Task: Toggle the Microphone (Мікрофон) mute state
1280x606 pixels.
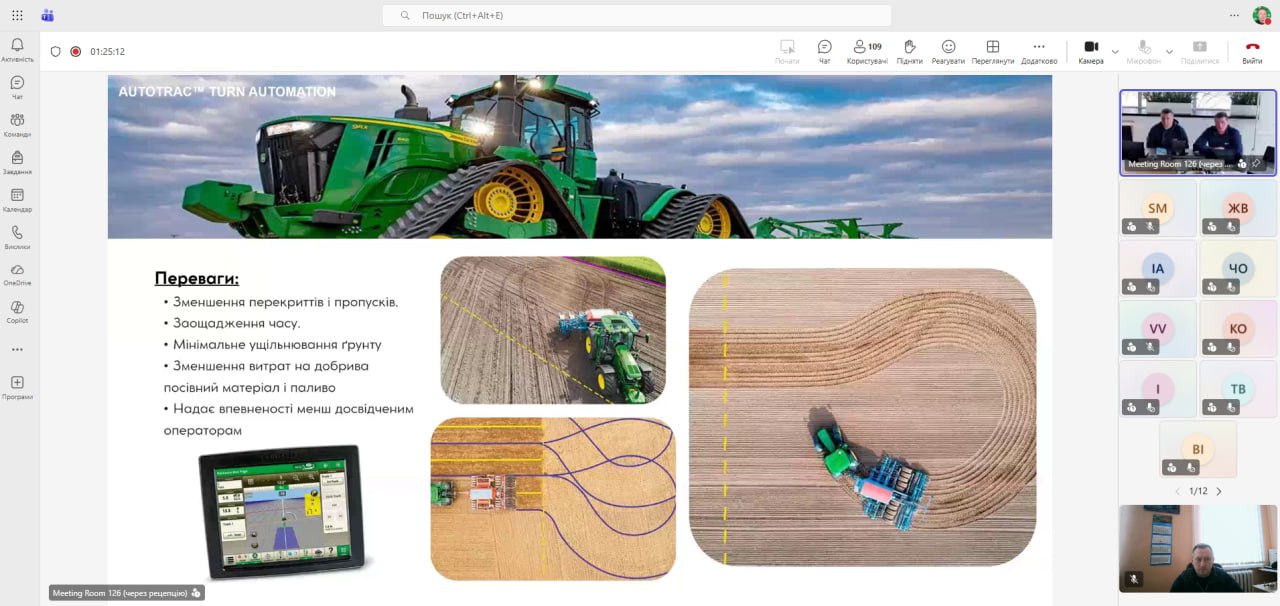Action: [1144, 51]
